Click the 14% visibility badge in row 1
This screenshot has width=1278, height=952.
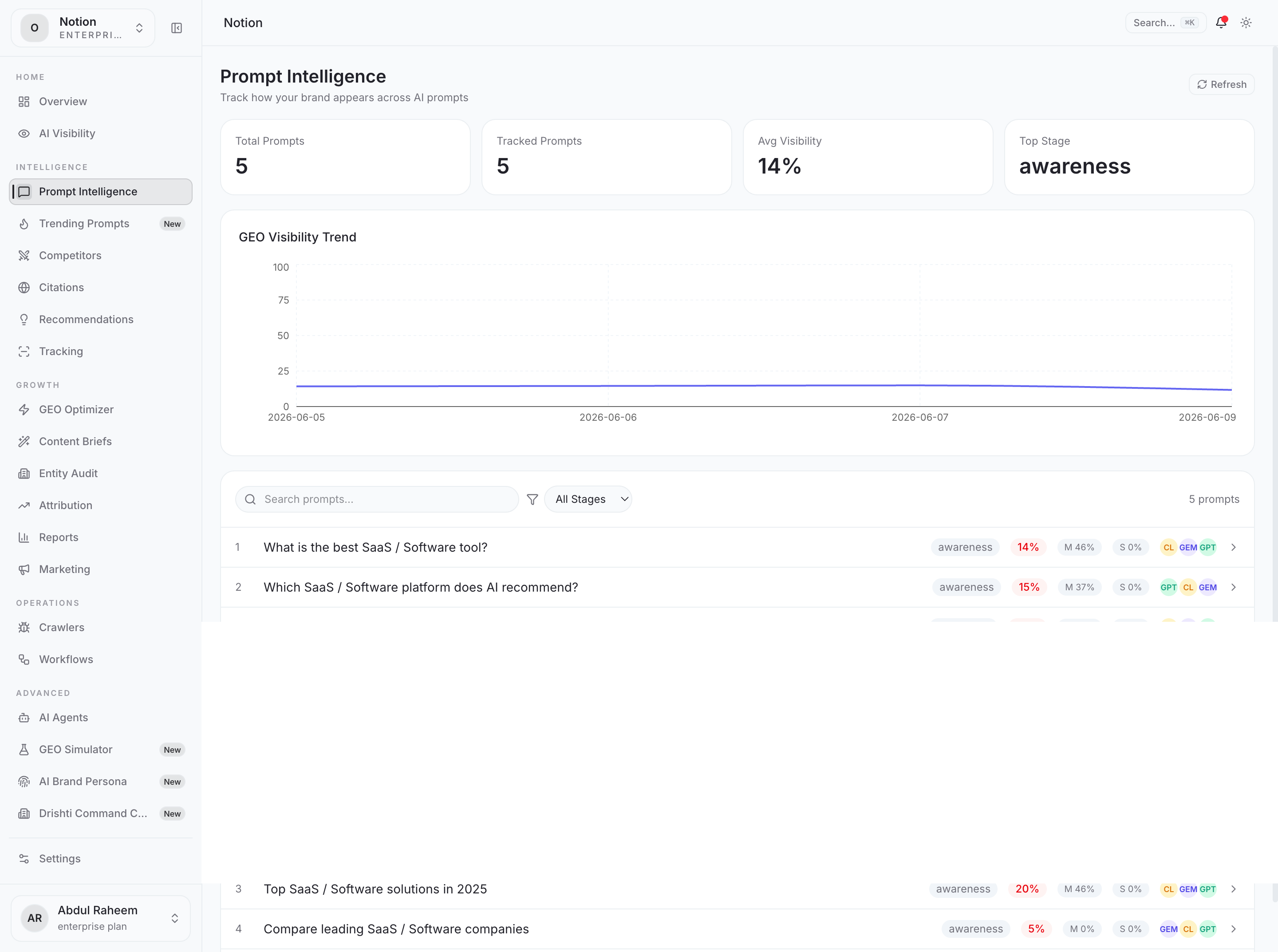pyautogui.click(x=1028, y=548)
